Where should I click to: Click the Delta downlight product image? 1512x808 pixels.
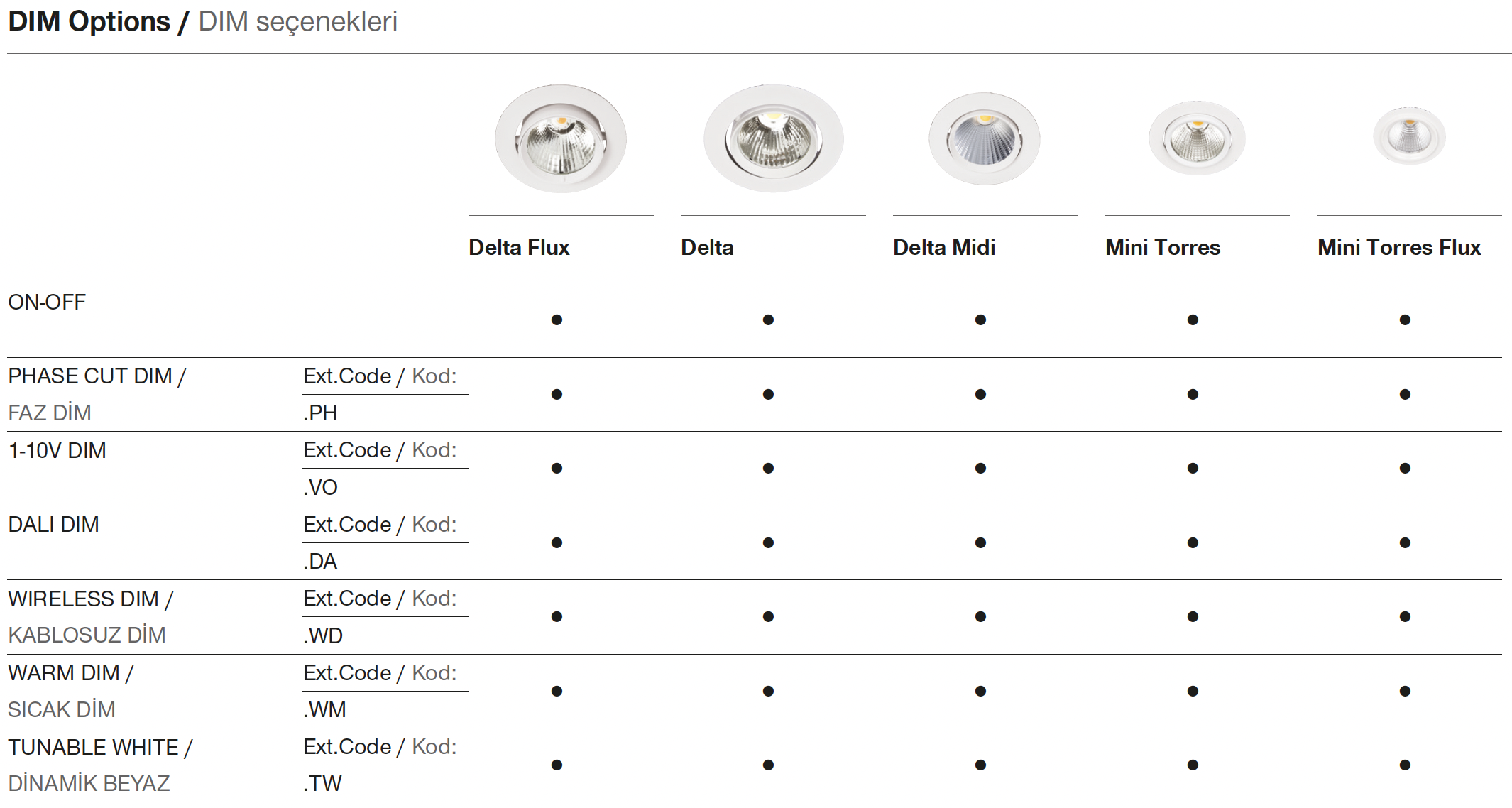(773, 138)
